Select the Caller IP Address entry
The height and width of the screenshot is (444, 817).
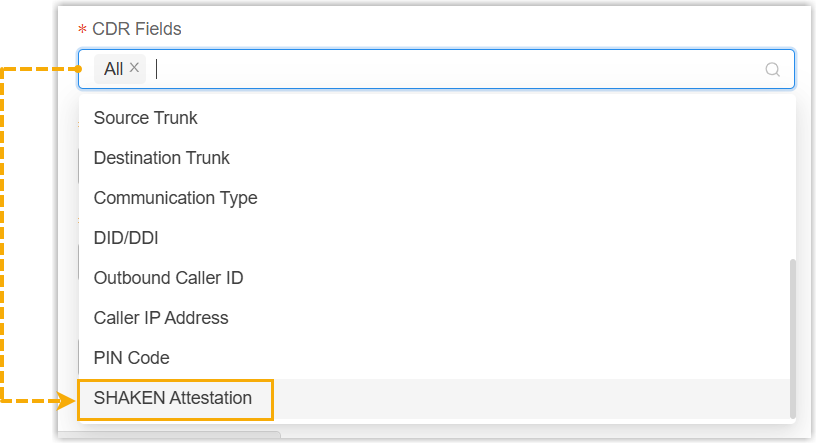tap(161, 318)
